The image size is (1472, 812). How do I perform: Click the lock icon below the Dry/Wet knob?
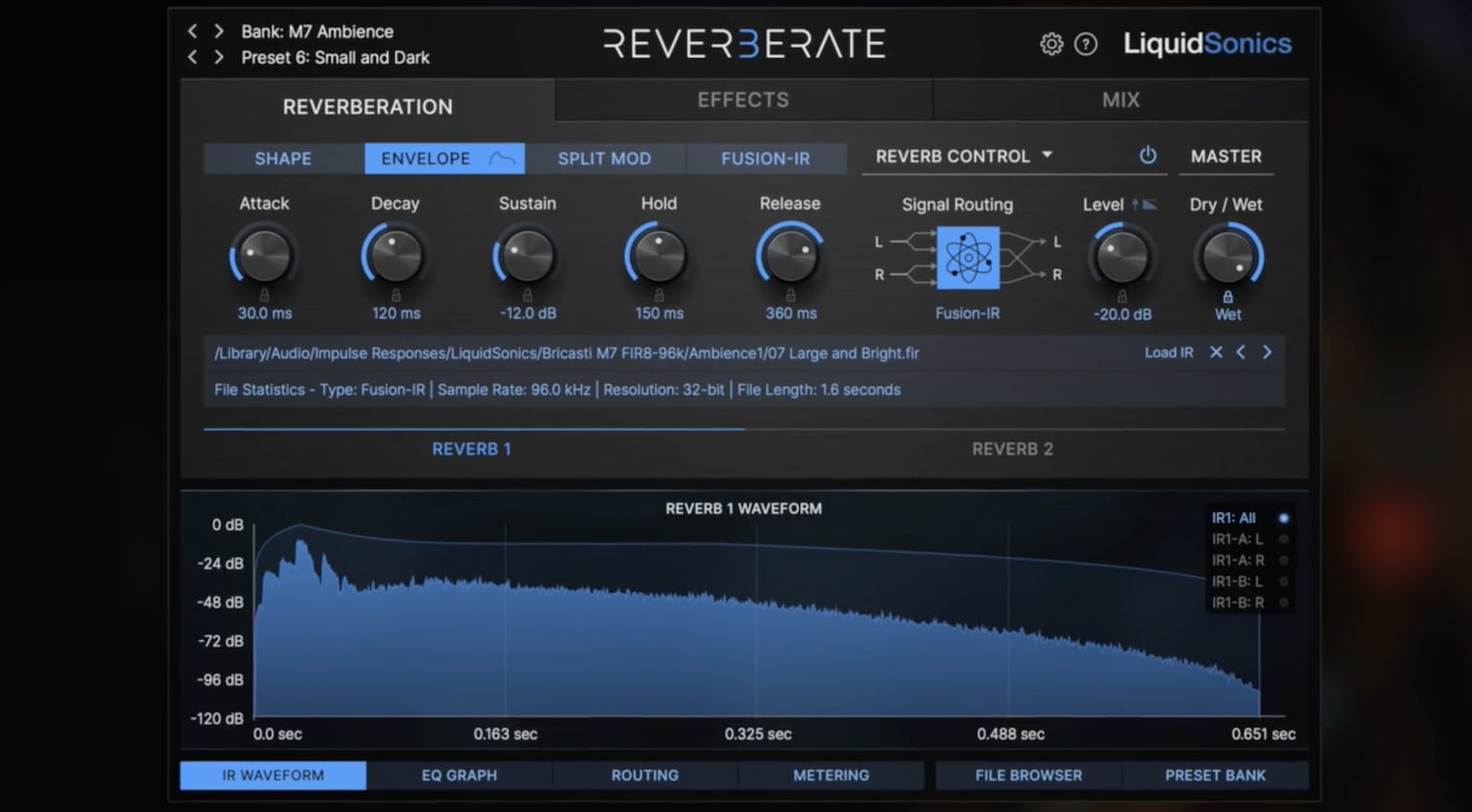pos(1227,297)
